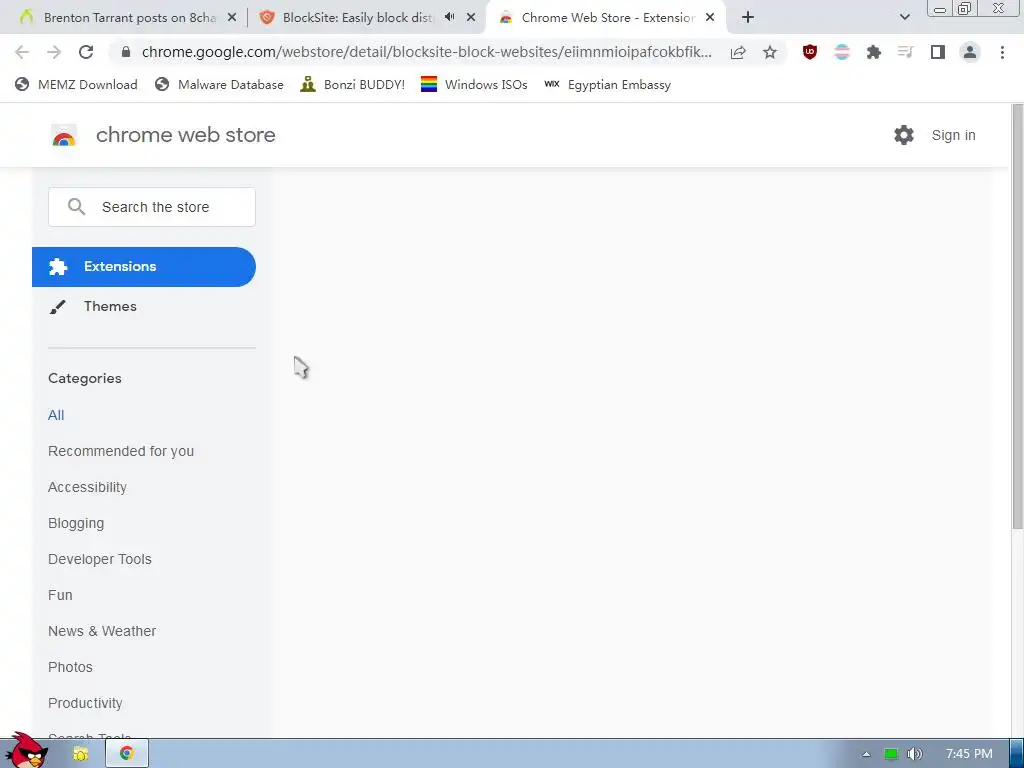Click the address bar URL
The width and height of the screenshot is (1024, 768).
(426, 52)
